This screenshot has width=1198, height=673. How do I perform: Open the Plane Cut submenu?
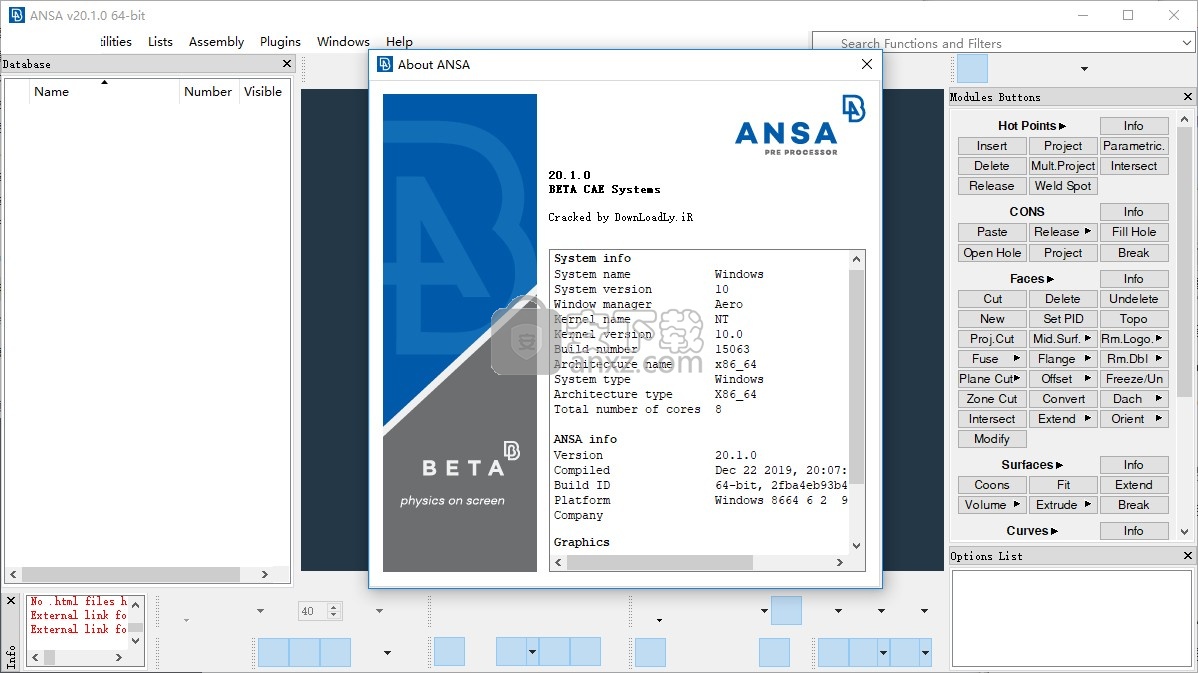992,378
